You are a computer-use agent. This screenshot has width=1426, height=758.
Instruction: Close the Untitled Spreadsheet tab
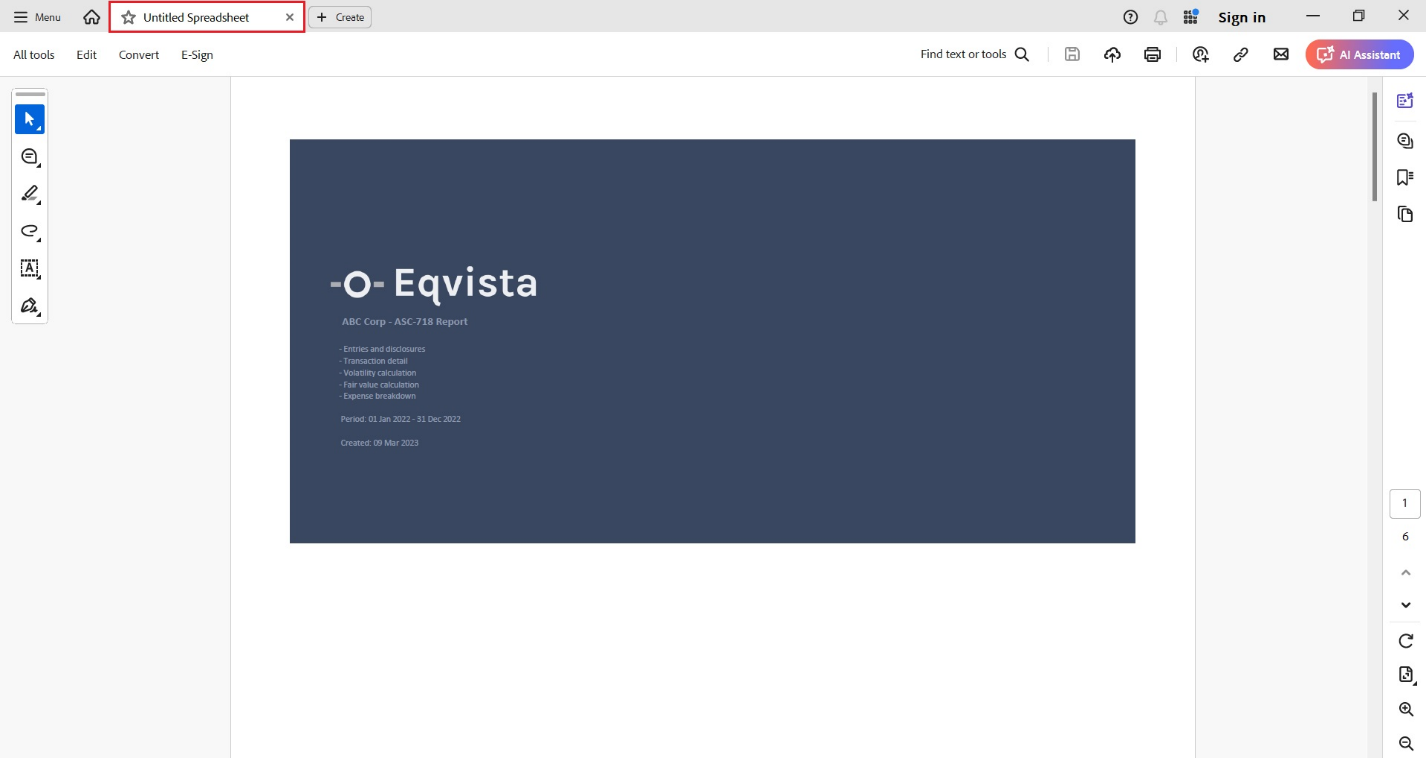pos(290,17)
